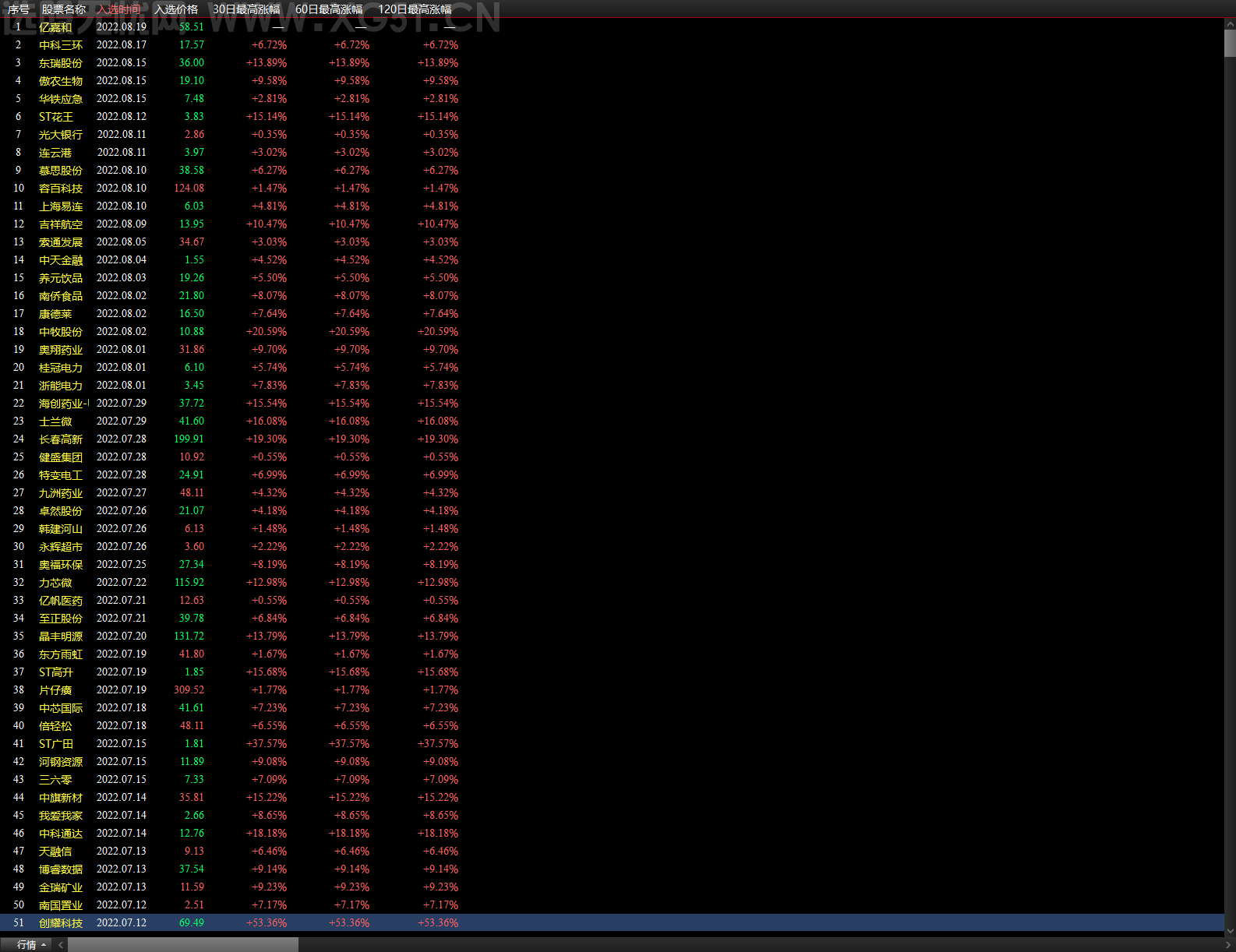Image resolution: width=1236 pixels, height=952 pixels.
Task: Select stock 倍轻松
Action: coord(55,726)
